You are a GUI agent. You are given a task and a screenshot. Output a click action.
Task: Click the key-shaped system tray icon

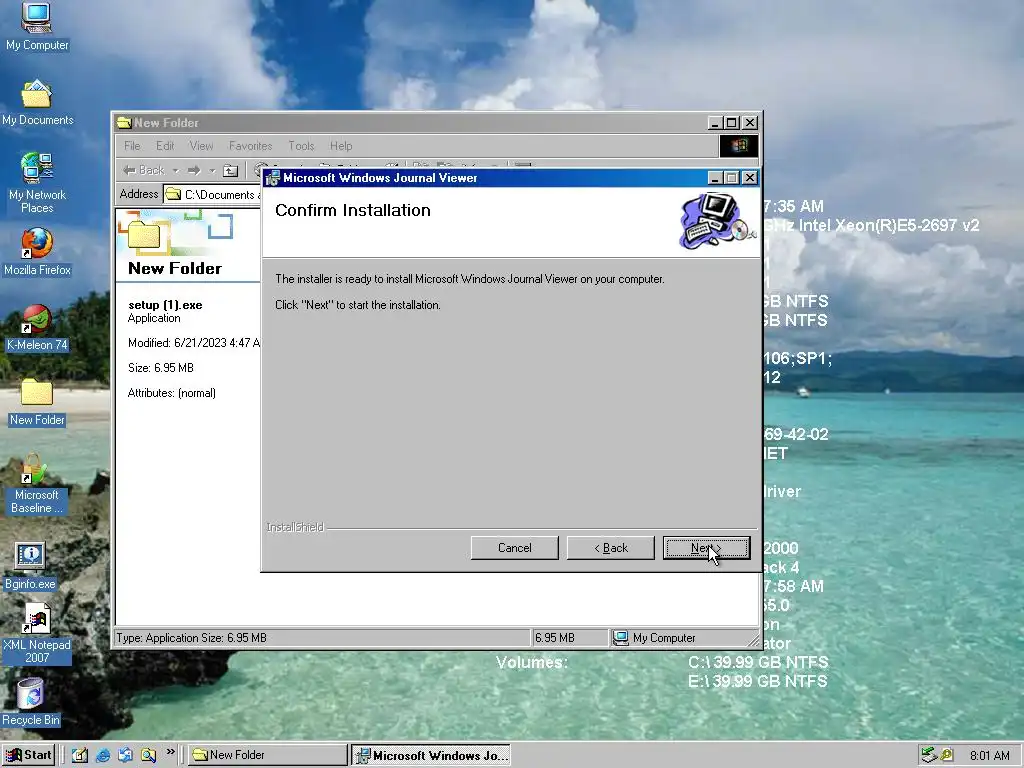pos(946,755)
